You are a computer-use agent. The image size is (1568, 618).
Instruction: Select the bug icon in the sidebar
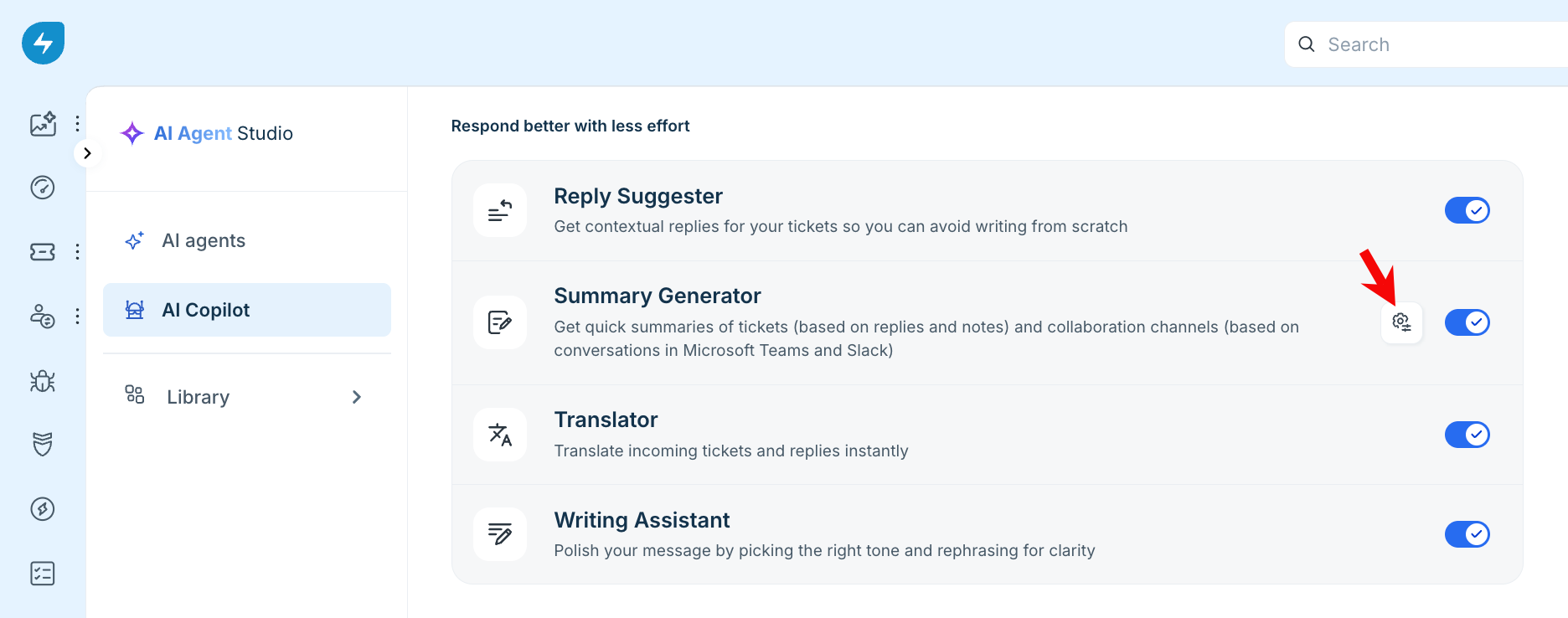coord(43,381)
